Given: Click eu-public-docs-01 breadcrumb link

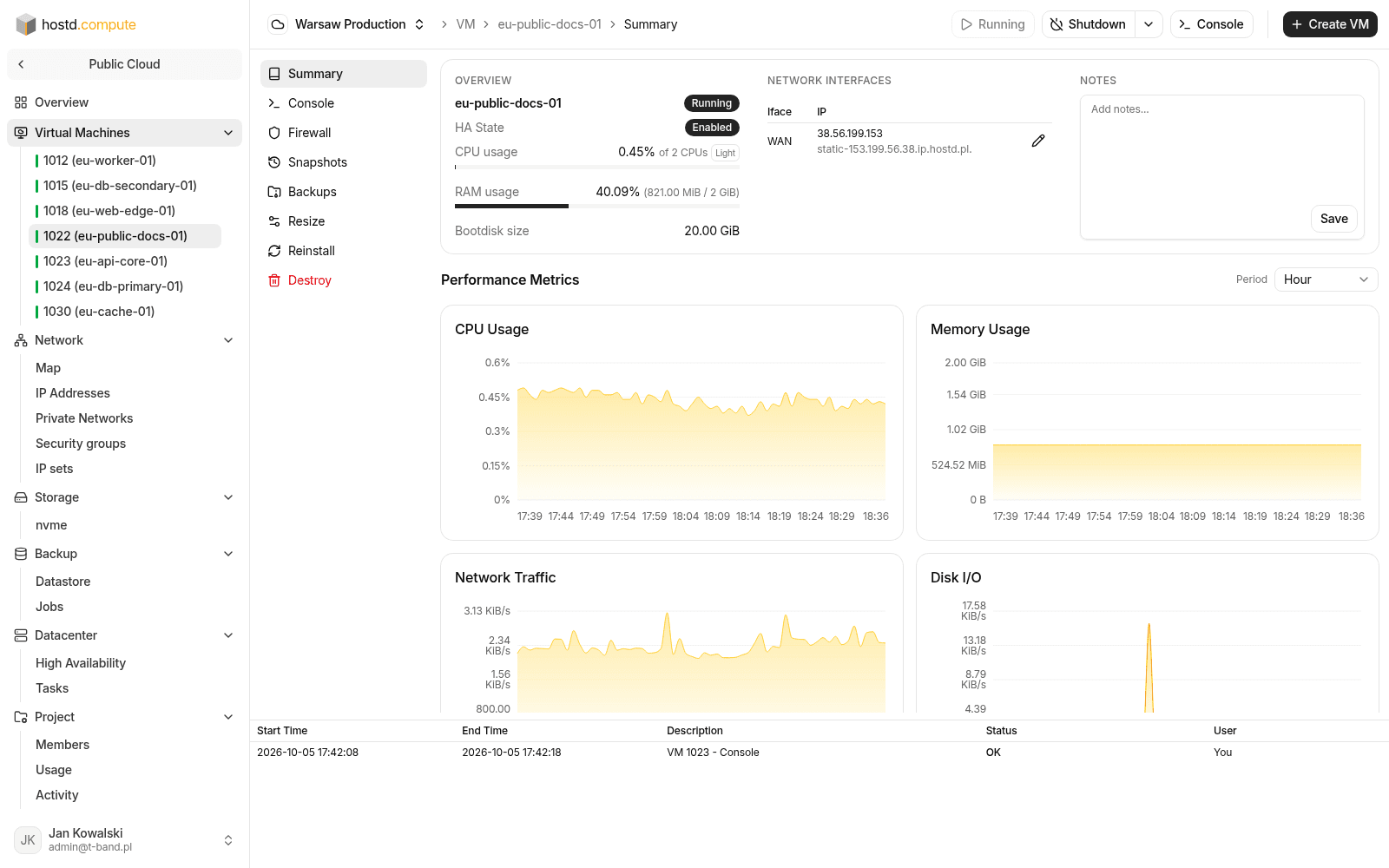Looking at the screenshot, I should point(550,24).
